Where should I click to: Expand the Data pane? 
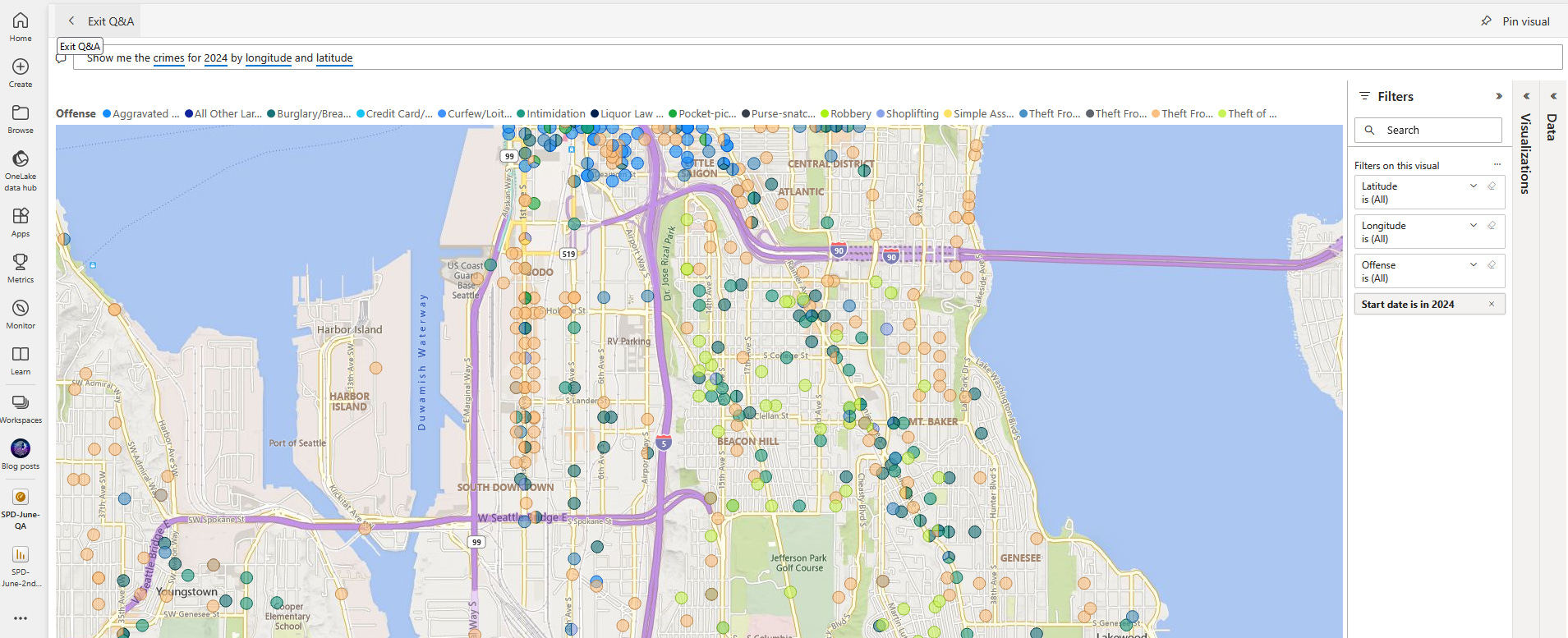1553,96
